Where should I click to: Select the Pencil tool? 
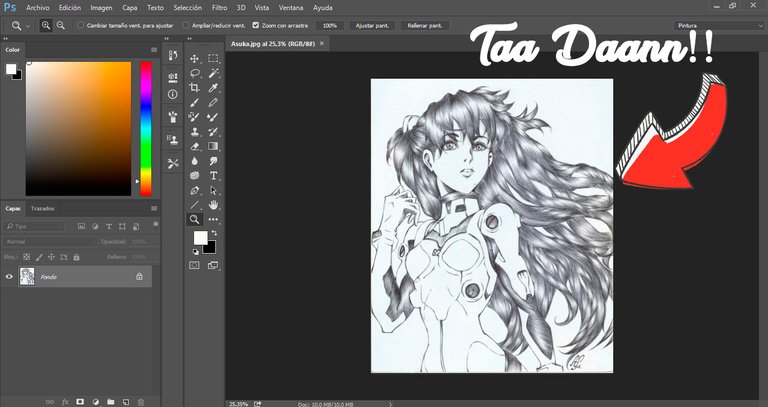pyautogui.click(x=213, y=102)
